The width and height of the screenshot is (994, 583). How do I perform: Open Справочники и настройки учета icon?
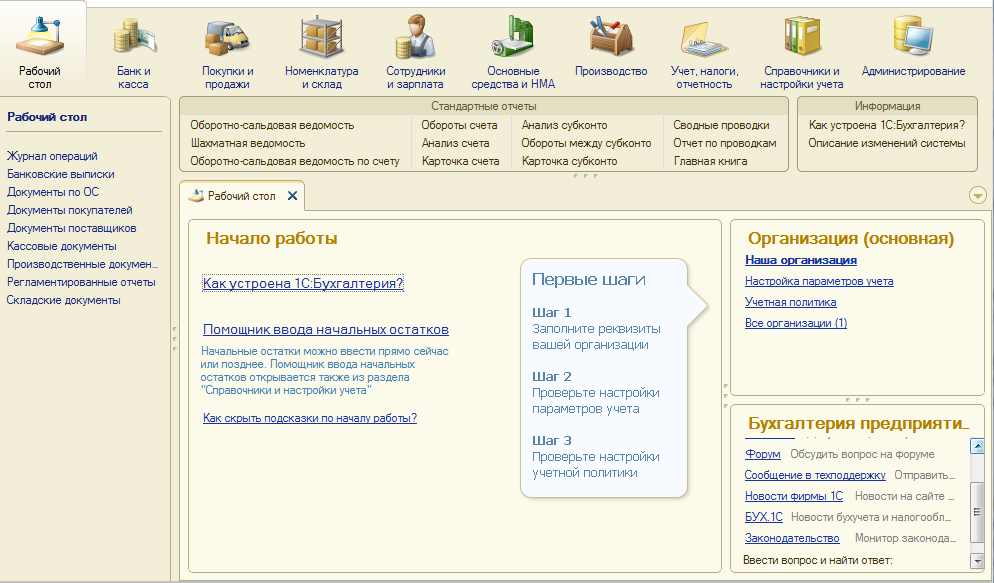click(x=801, y=37)
